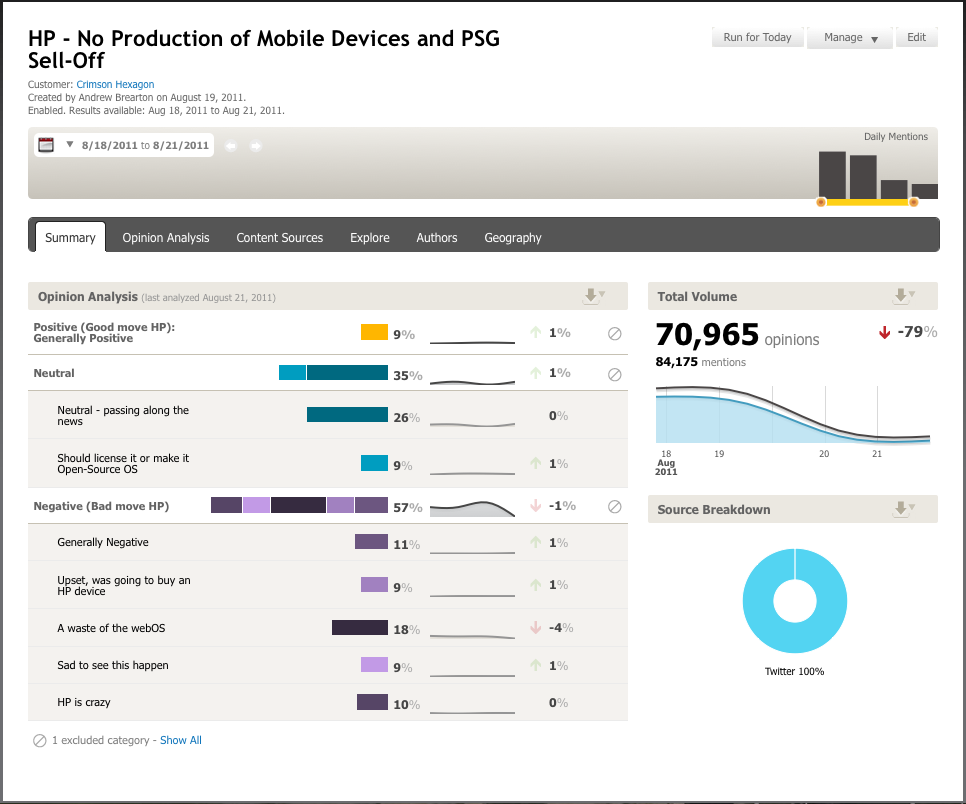
Task: Click the right orange handle of date slider
Action: tap(914, 202)
